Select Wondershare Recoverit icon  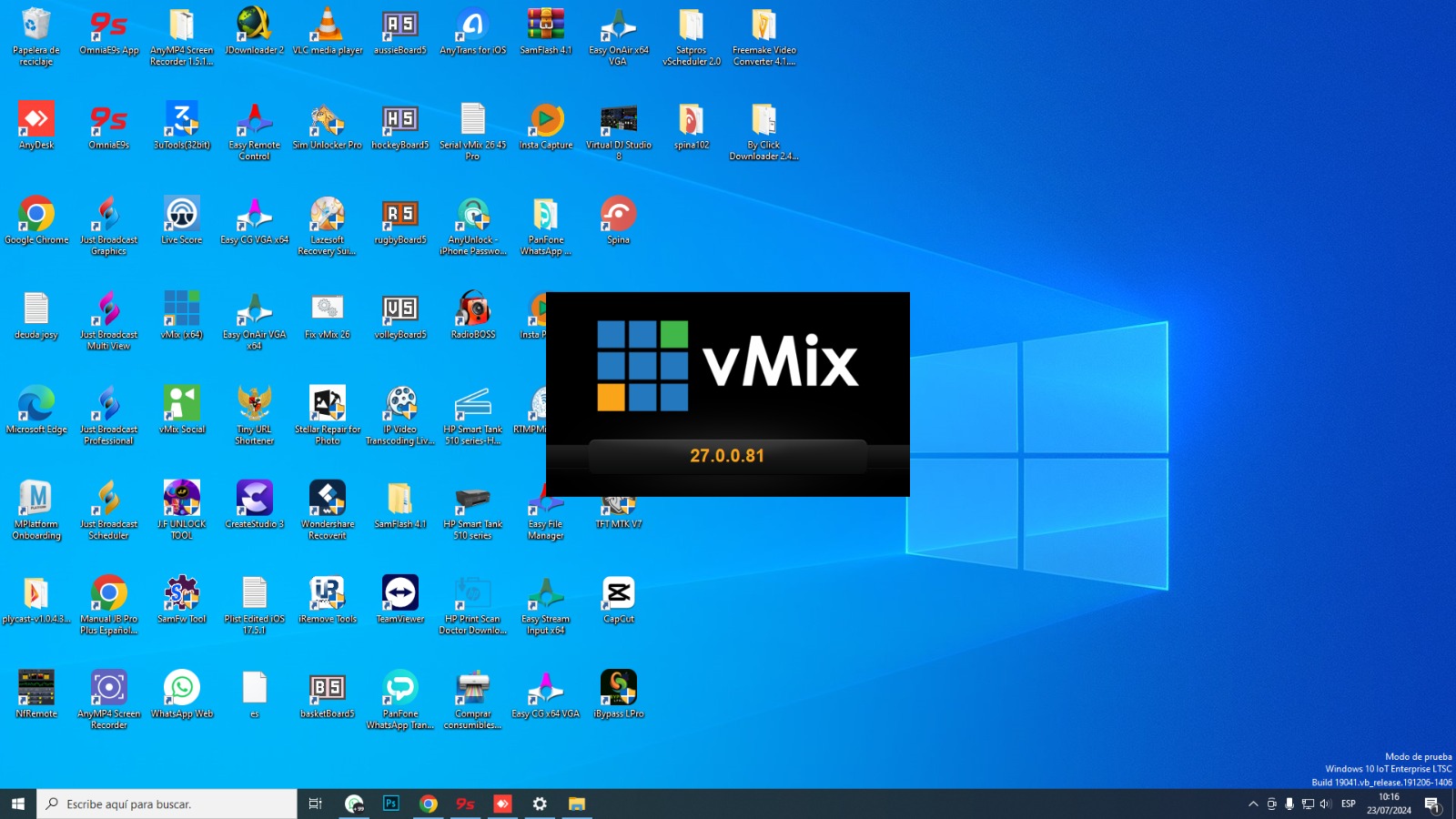coord(328,510)
